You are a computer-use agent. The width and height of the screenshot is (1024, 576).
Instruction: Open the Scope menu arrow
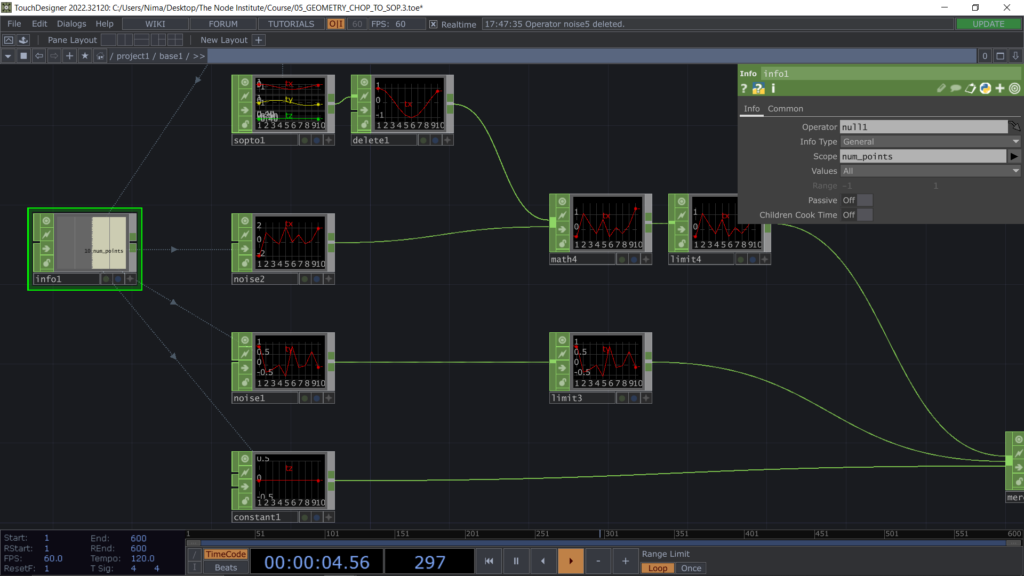[x=1014, y=156]
